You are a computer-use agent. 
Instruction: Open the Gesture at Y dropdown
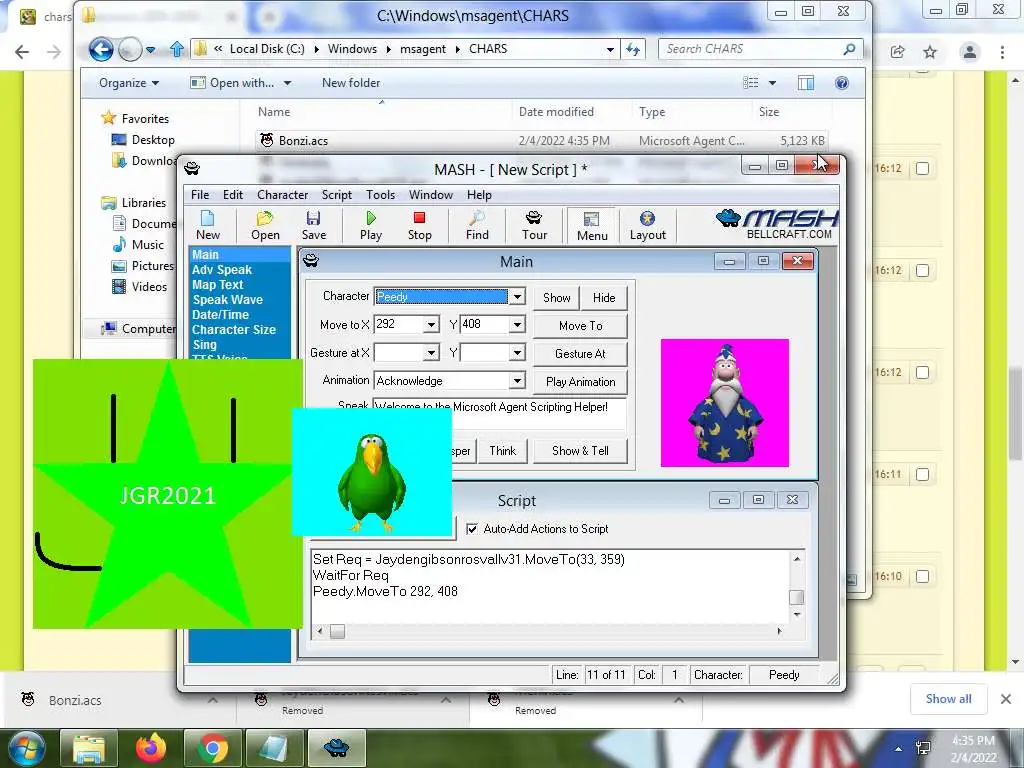point(517,353)
